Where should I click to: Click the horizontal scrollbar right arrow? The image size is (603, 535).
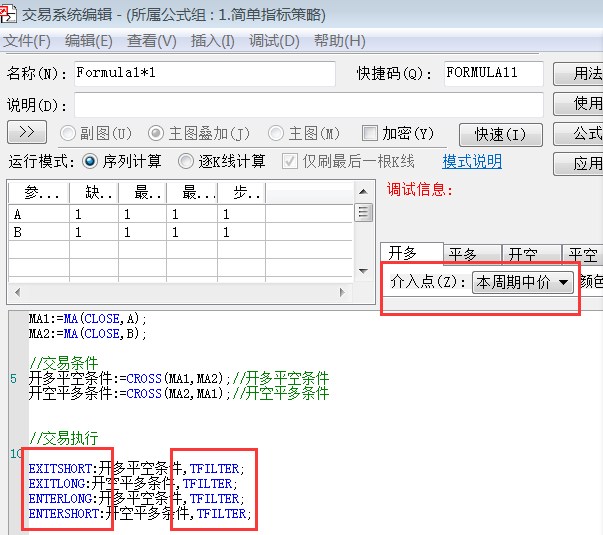coord(342,292)
